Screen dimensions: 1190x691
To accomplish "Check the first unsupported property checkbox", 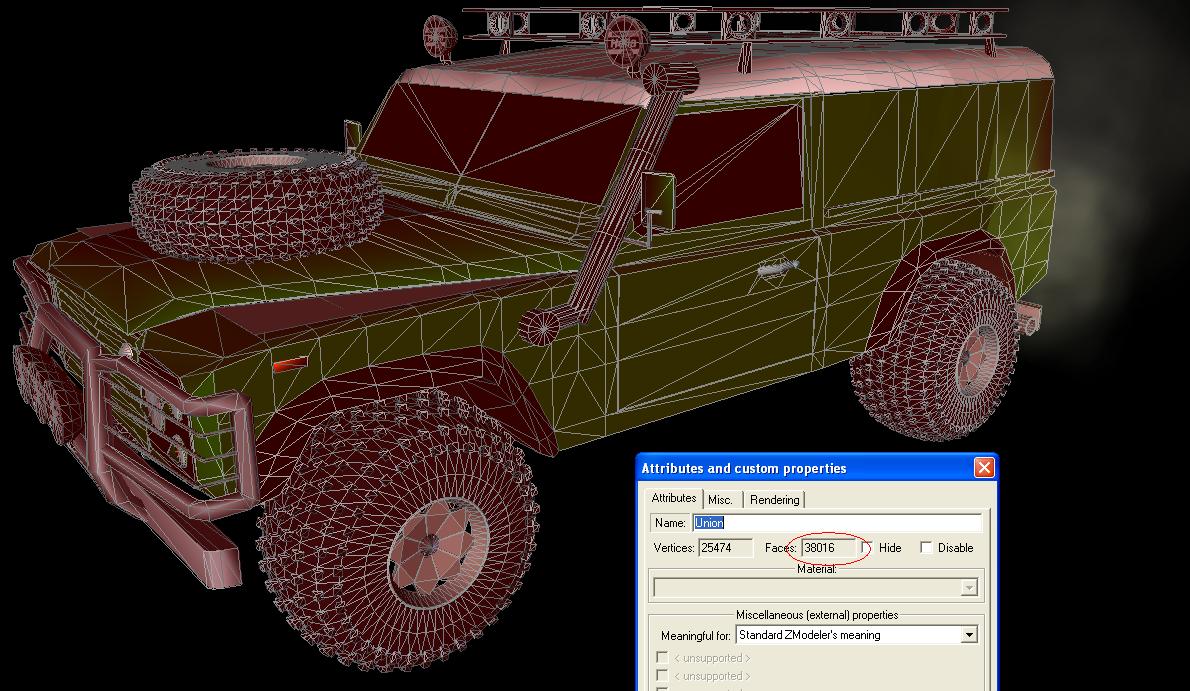I will click(x=662, y=658).
